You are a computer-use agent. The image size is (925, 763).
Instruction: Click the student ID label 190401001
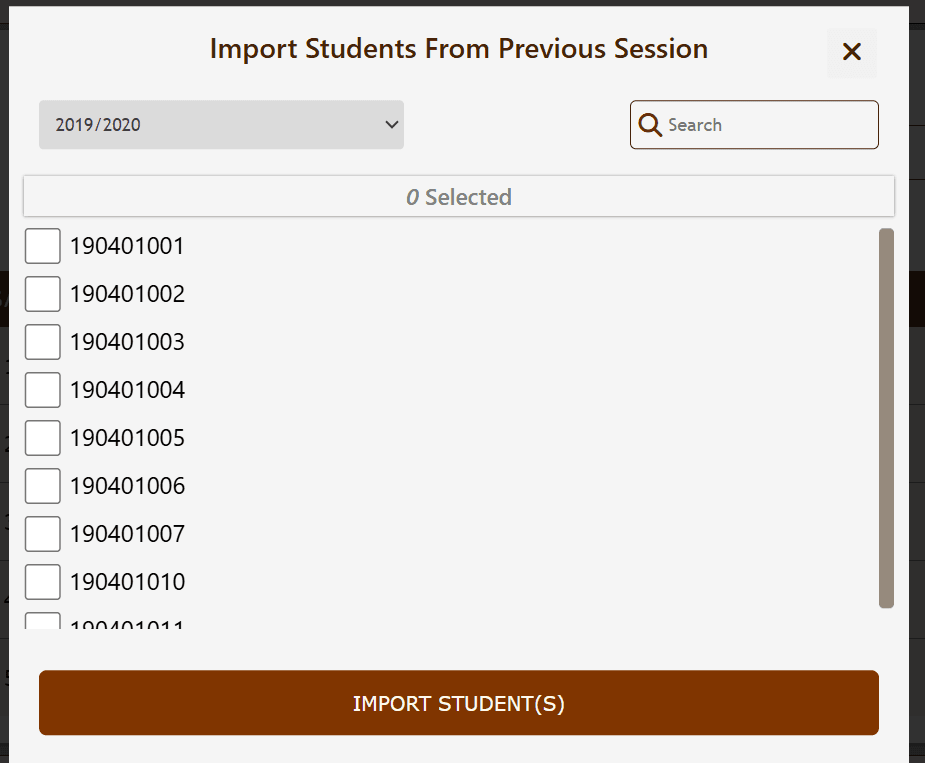coord(124,245)
